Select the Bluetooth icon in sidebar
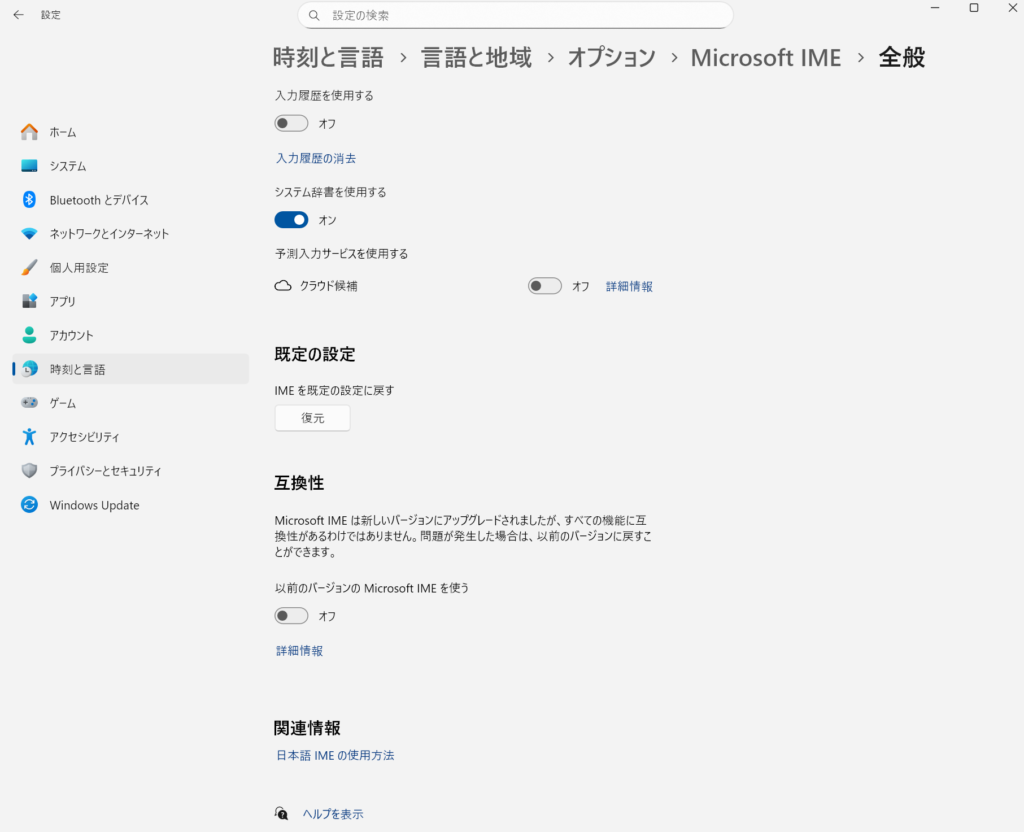This screenshot has height=832, width=1024. click(x=29, y=200)
